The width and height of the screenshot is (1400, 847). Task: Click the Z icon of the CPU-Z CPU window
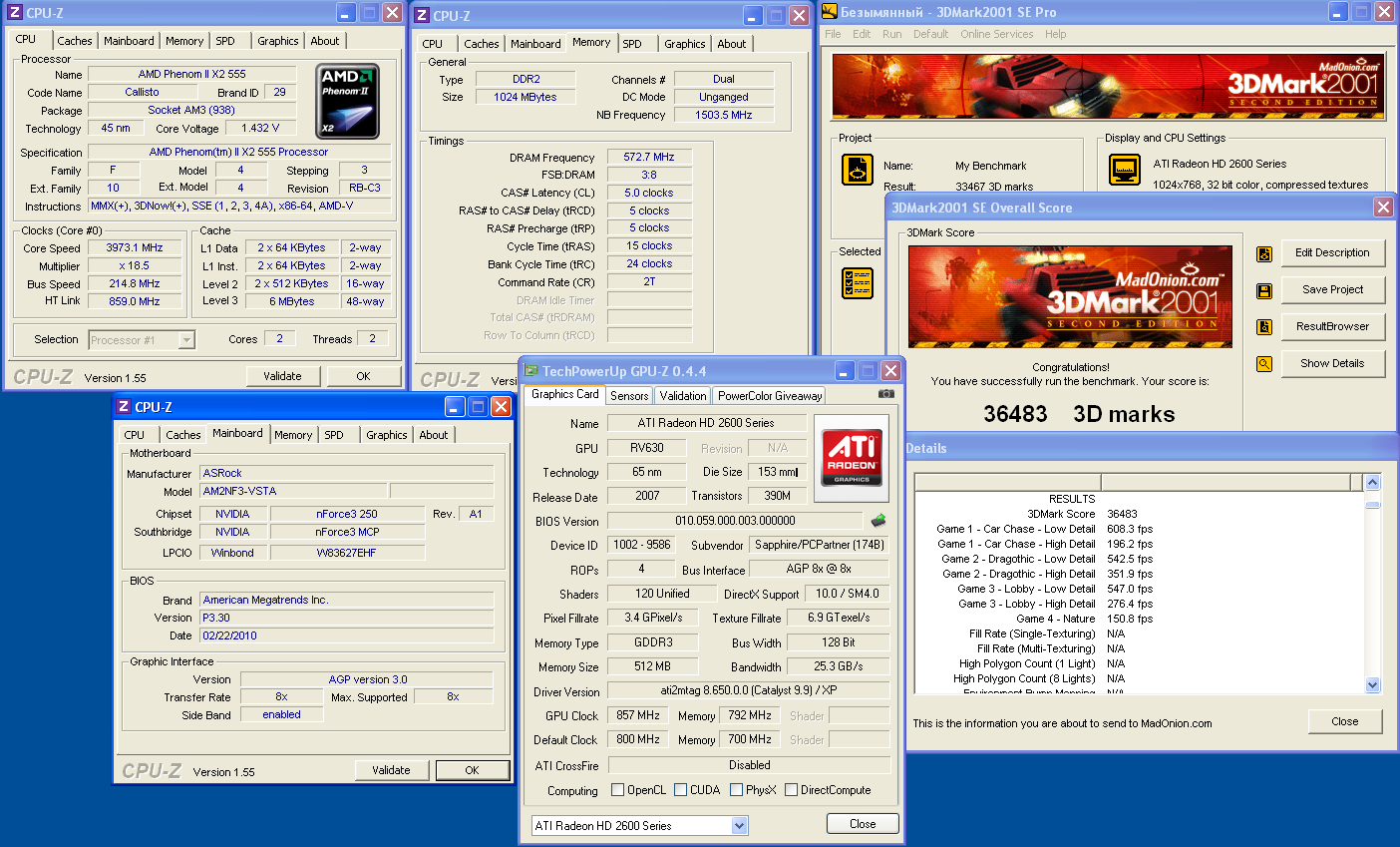[15, 12]
